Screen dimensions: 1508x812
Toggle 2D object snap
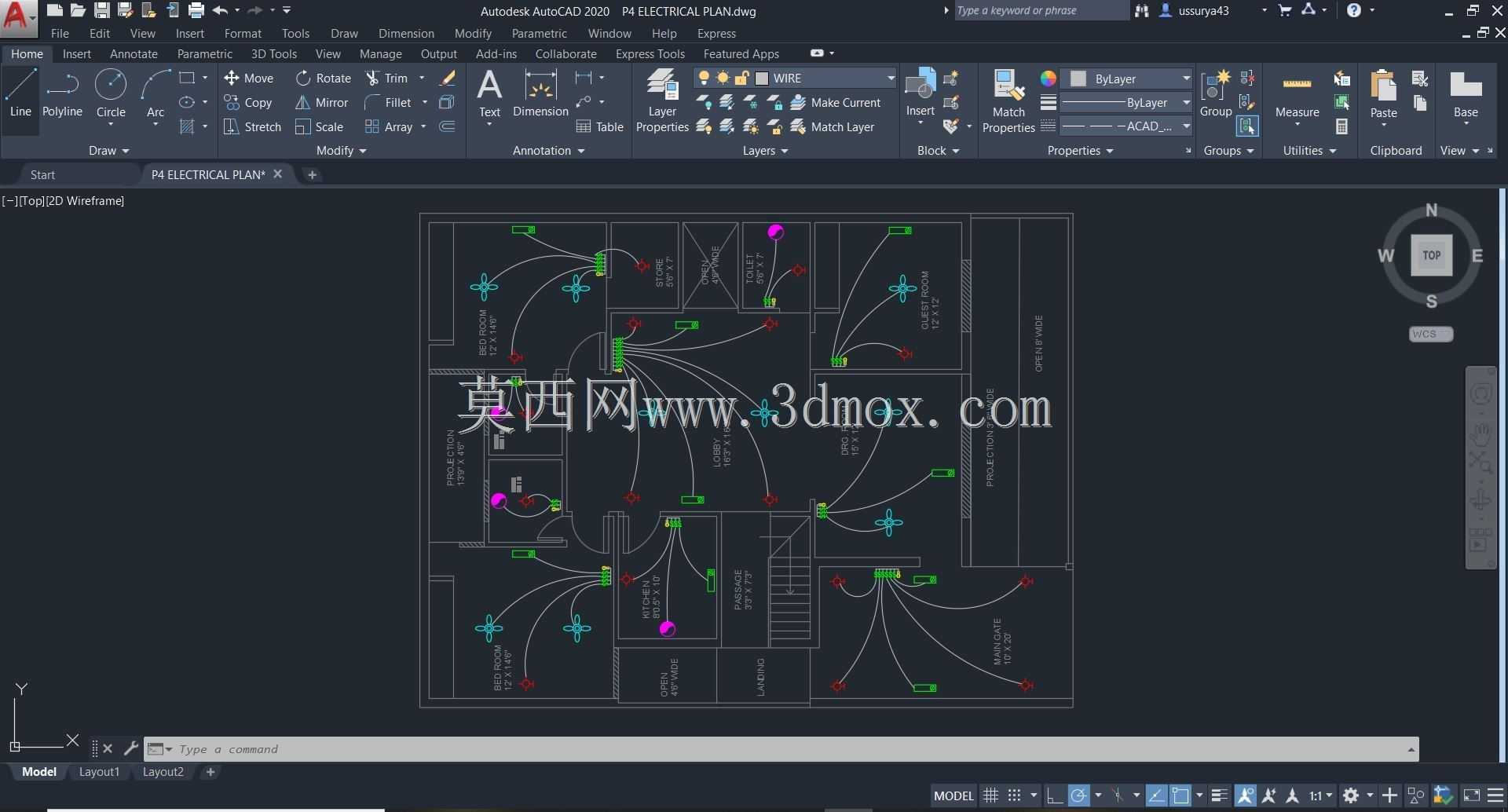[x=1180, y=796]
